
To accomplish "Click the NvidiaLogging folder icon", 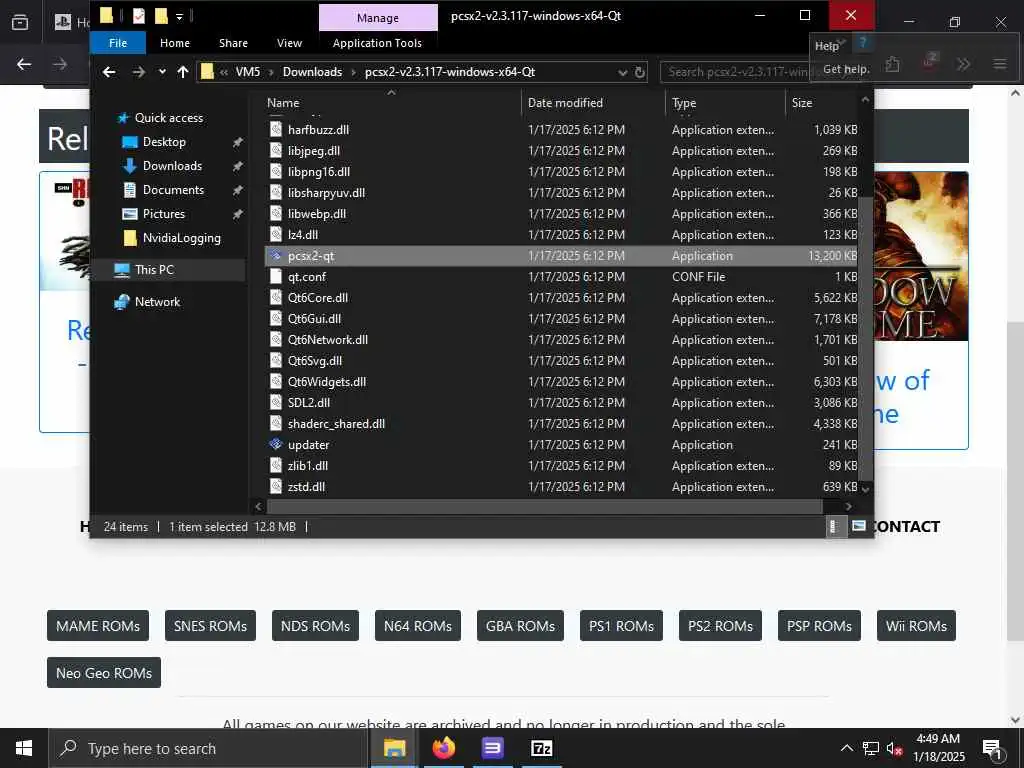I will pyautogui.click(x=130, y=238).
